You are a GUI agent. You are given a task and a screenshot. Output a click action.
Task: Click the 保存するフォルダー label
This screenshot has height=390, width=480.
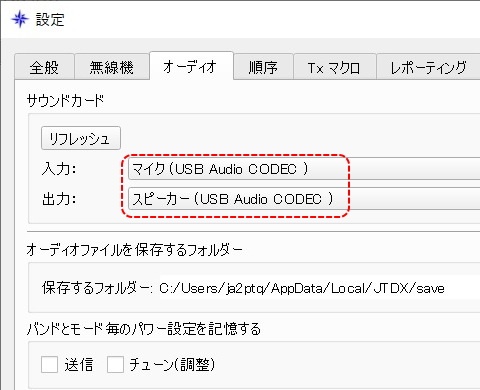97,288
